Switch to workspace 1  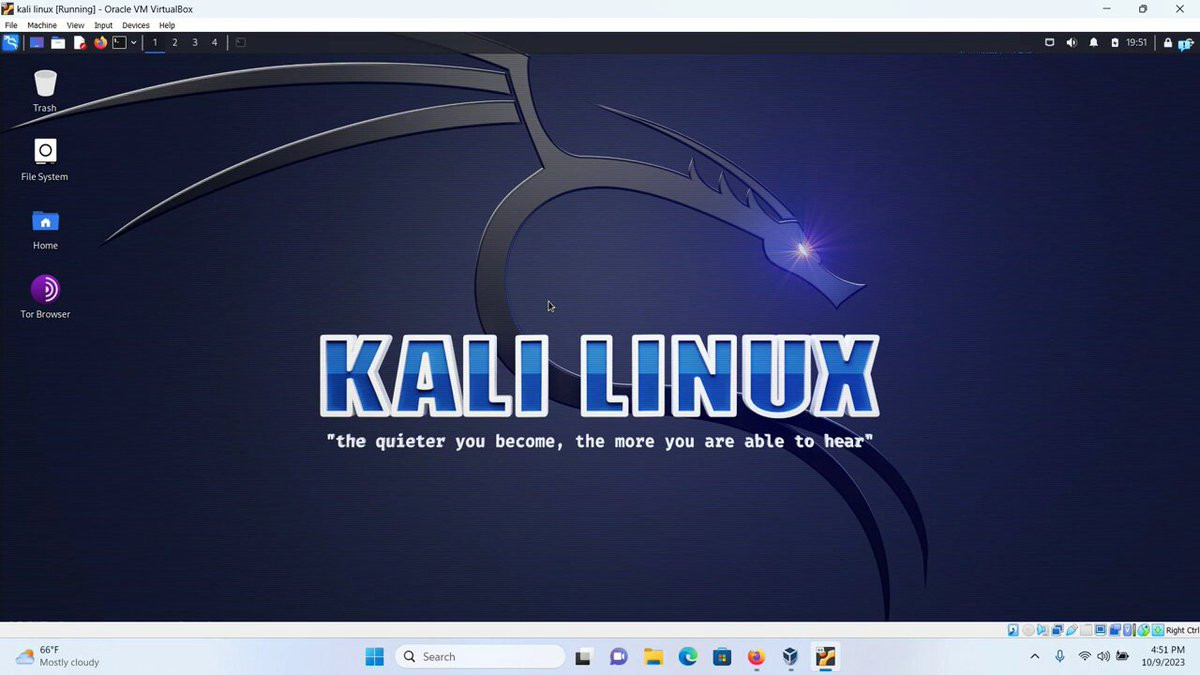(155, 43)
